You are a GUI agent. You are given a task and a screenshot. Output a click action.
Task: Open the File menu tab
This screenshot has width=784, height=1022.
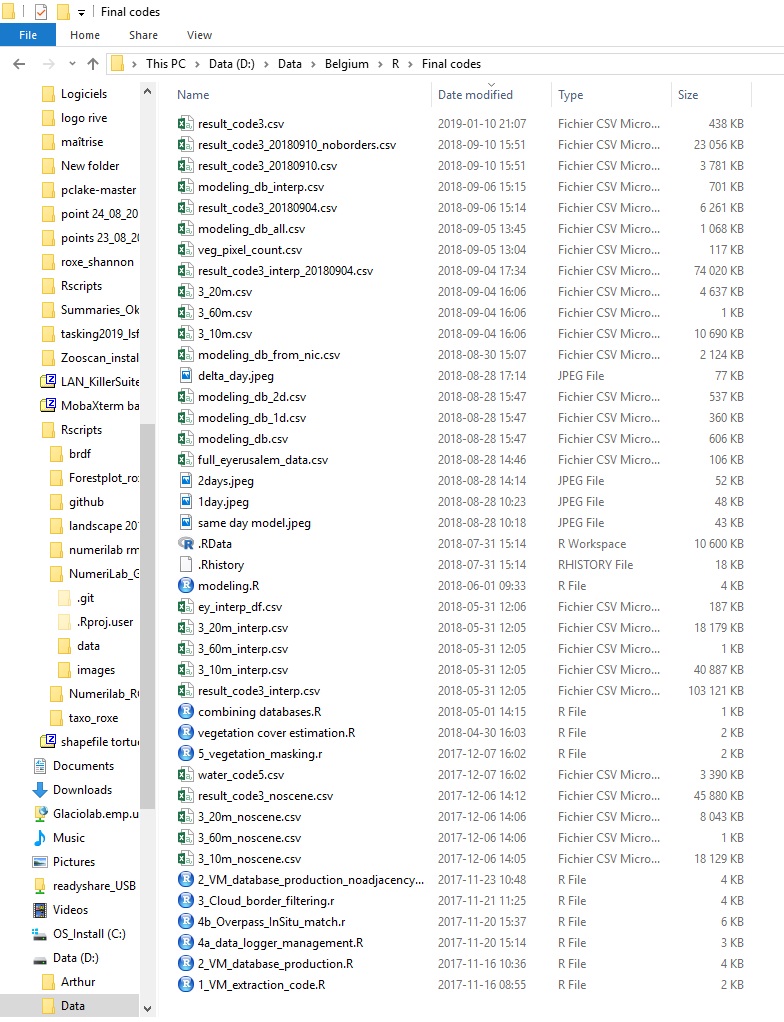pos(28,35)
